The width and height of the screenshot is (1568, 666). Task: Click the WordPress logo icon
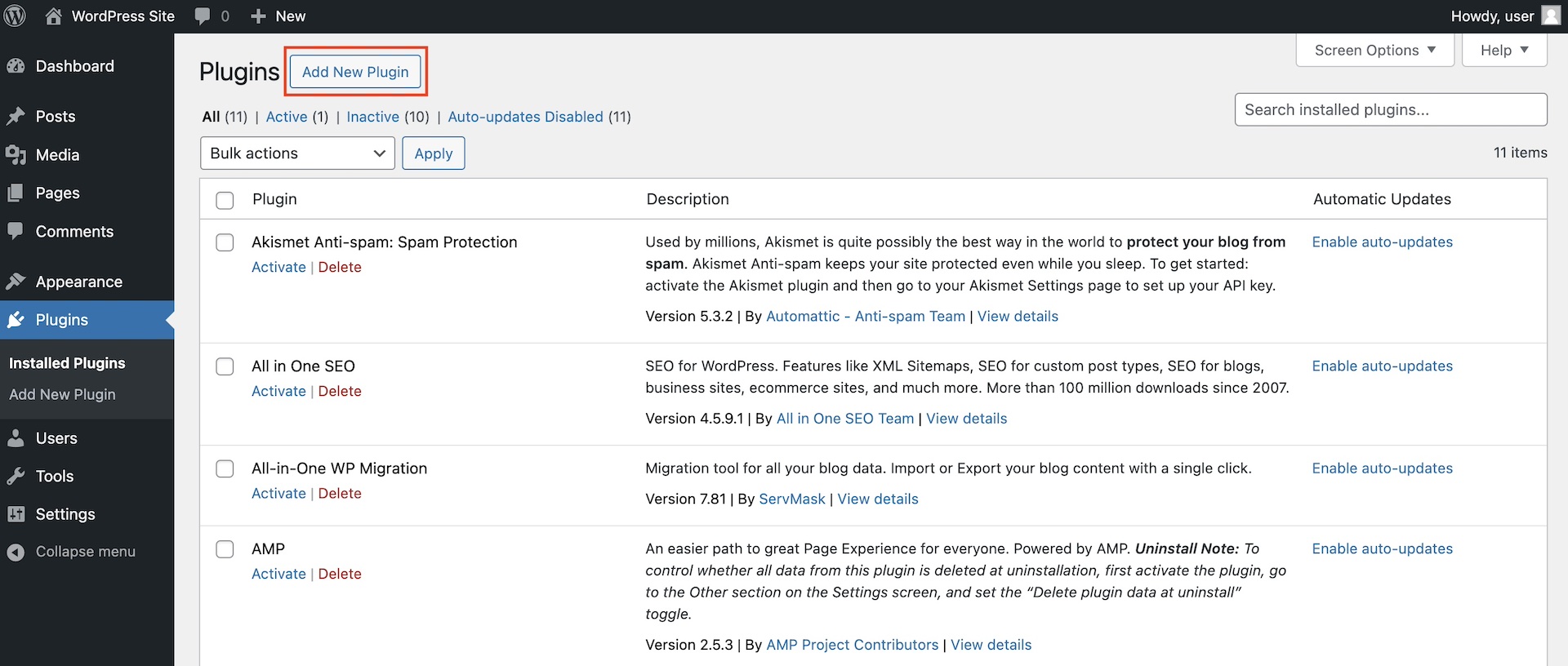(x=16, y=16)
